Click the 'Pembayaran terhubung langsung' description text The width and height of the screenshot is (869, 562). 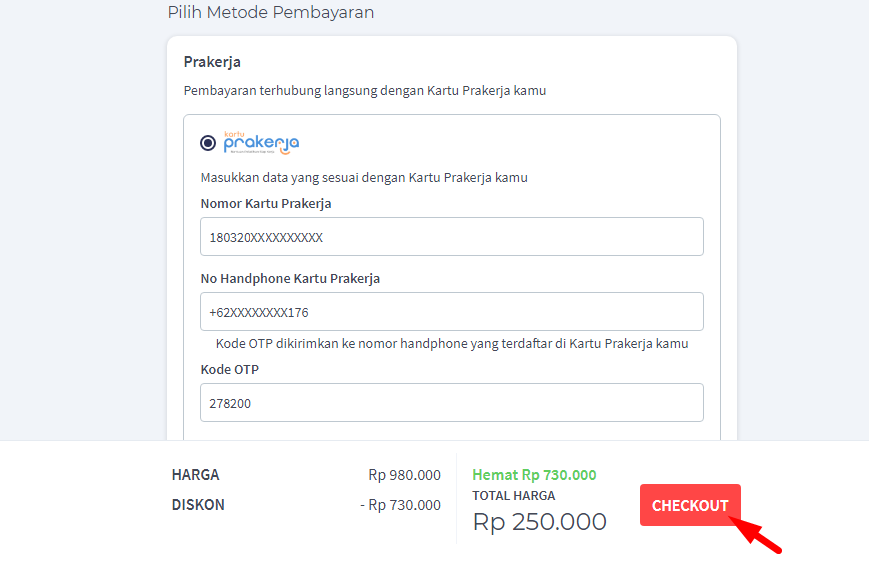[x=365, y=90]
